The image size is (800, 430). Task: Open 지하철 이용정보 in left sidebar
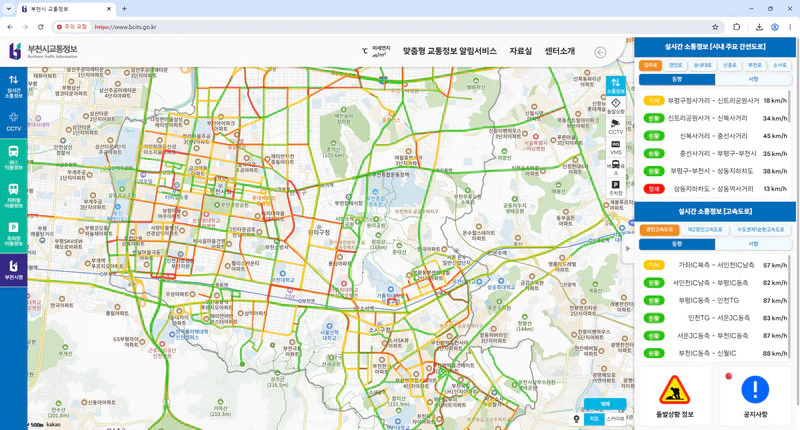[x=14, y=196]
